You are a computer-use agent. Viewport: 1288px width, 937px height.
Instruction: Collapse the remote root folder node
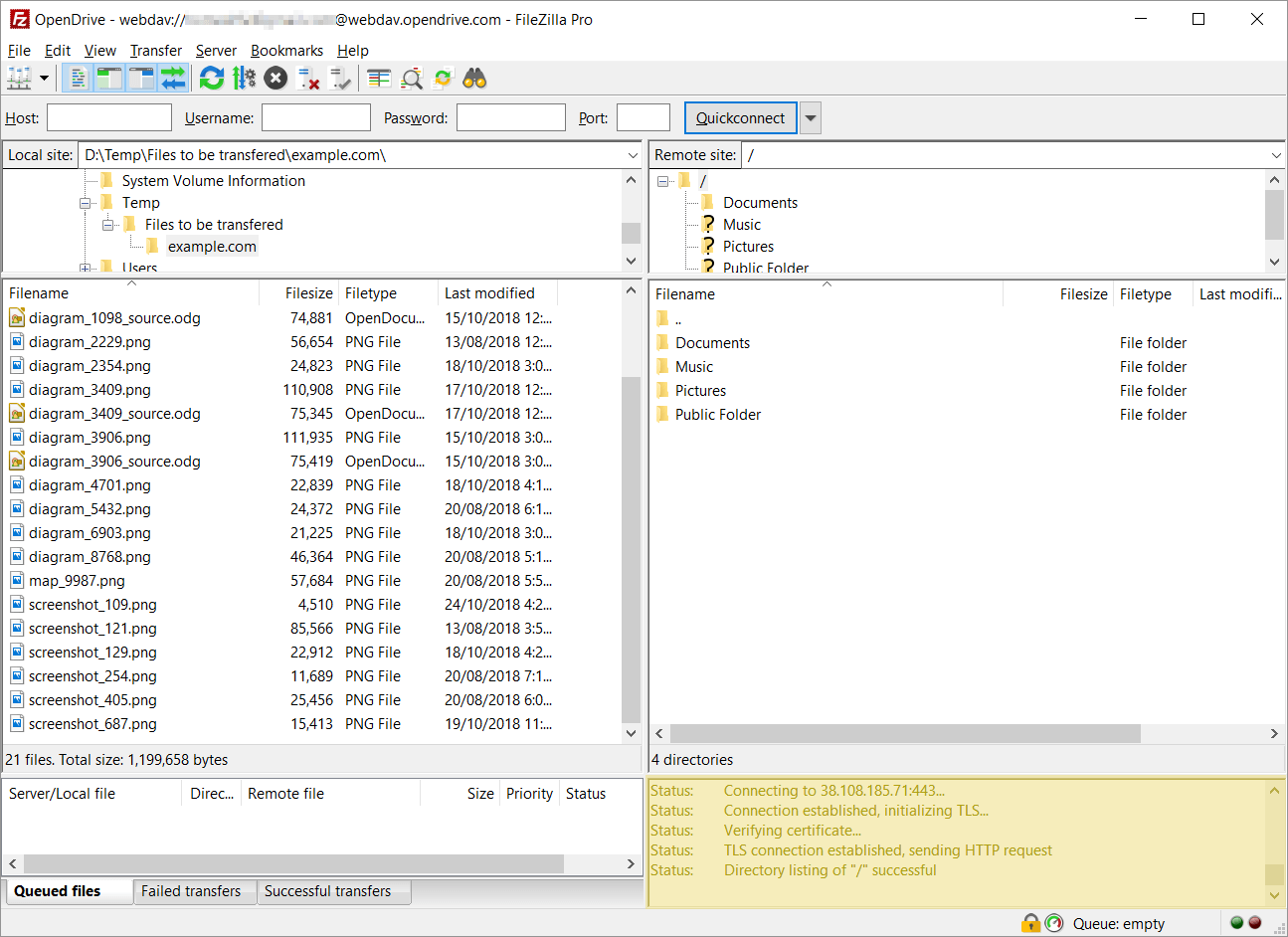(x=663, y=181)
